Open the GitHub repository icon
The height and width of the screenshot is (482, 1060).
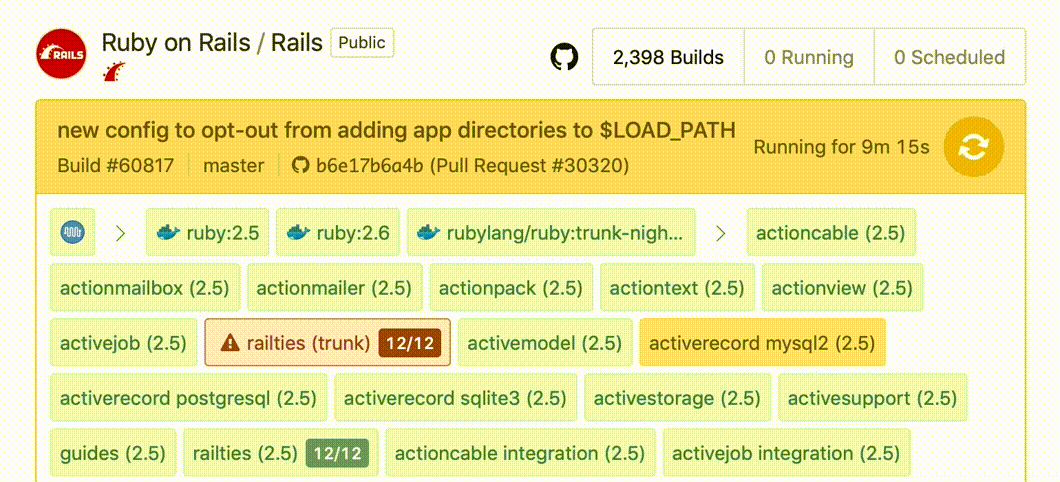(565, 57)
